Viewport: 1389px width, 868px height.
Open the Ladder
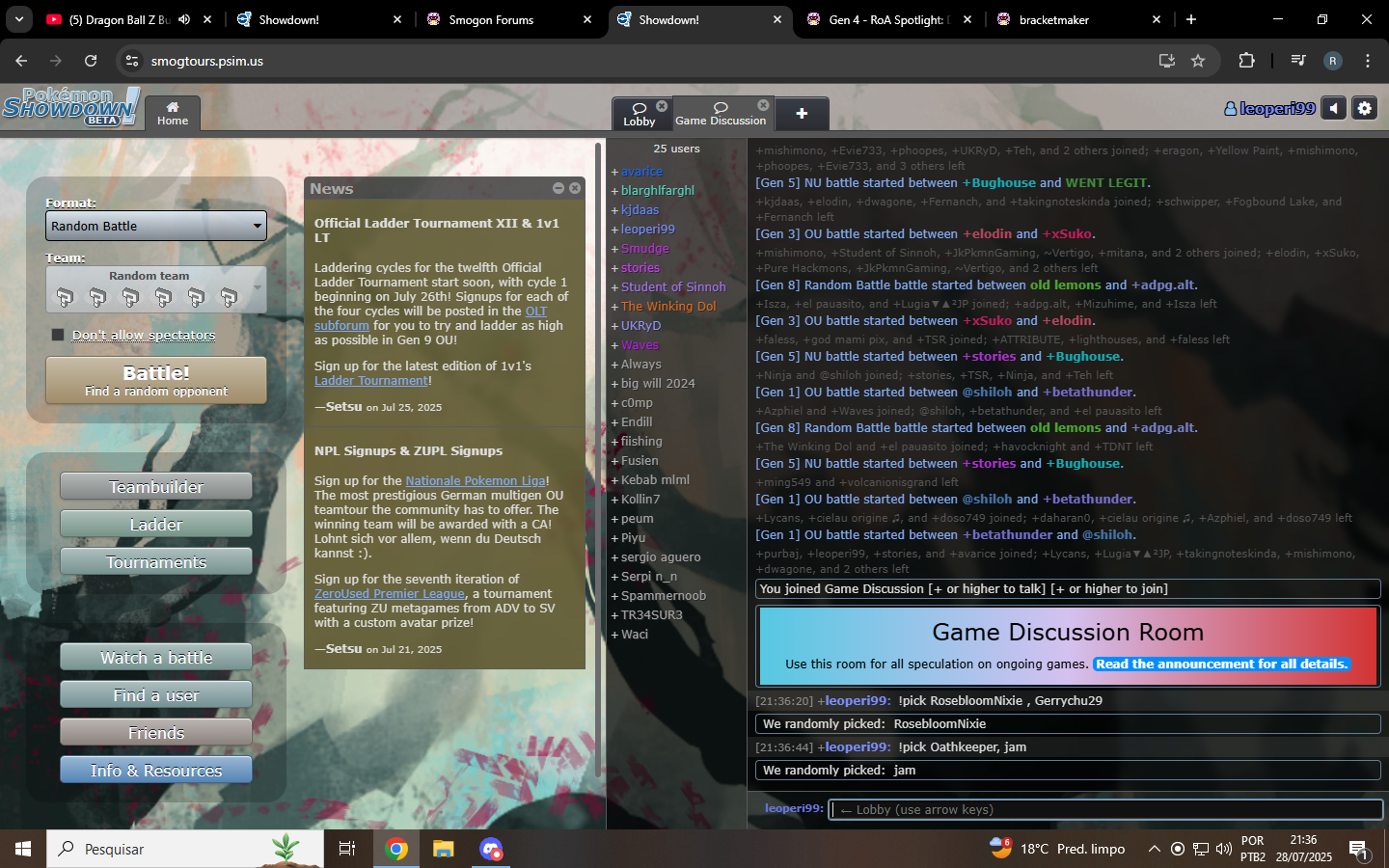(x=156, y=525)
